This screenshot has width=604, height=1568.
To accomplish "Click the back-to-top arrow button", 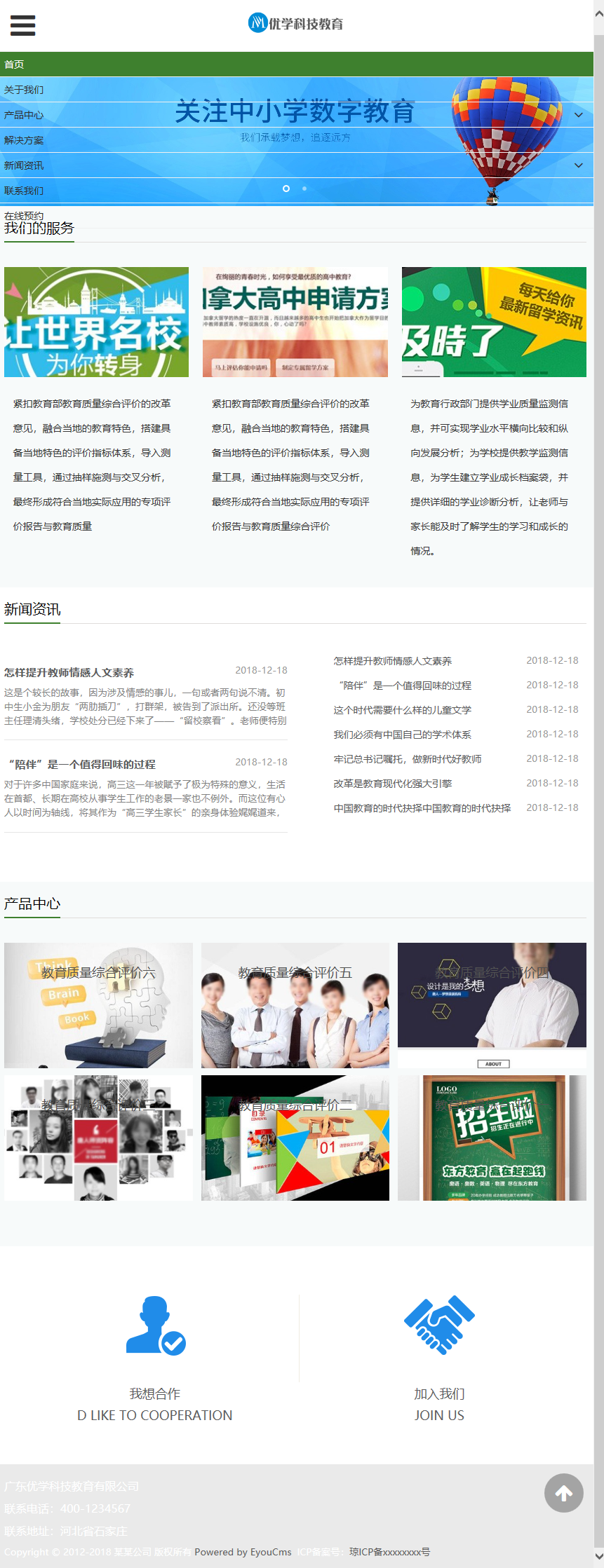I will tap(564, 1493).
